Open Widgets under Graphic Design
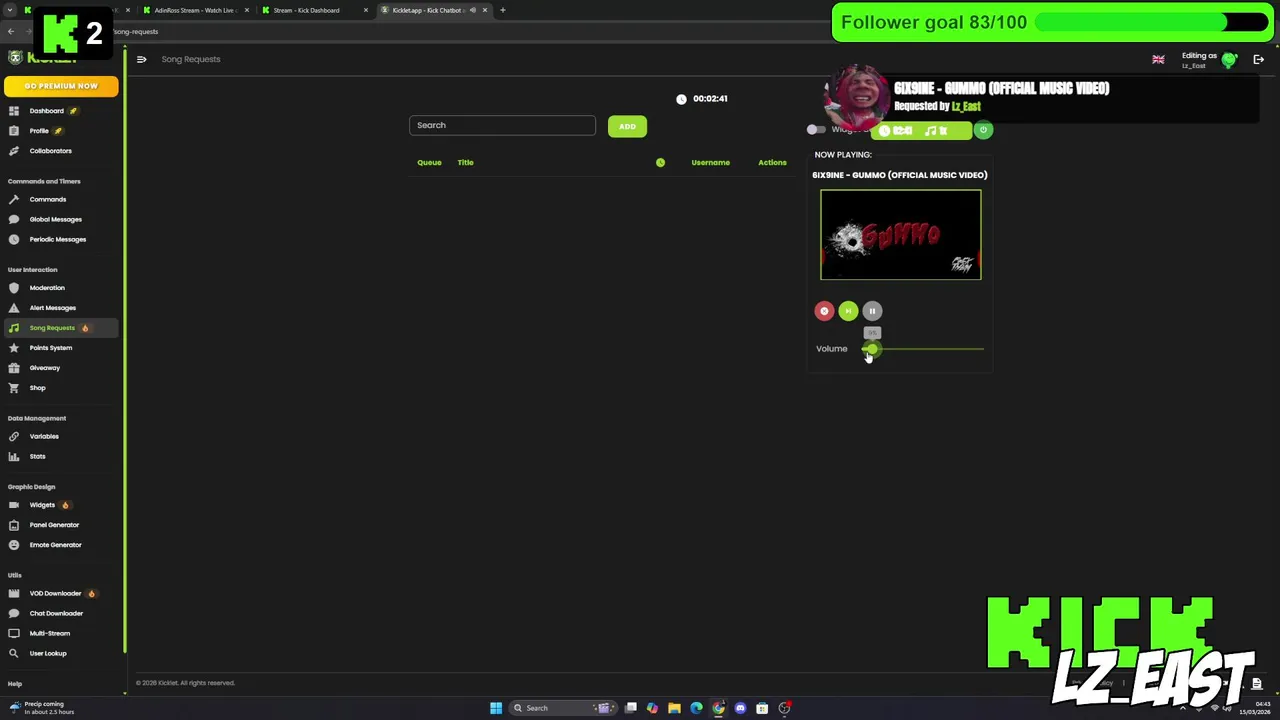1280x720 pixels. pos(42,505)
